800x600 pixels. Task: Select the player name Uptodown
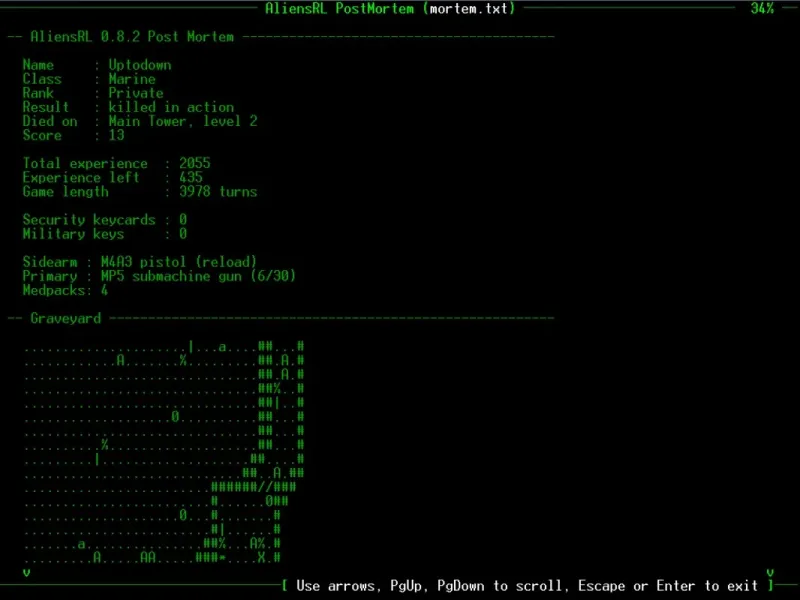point(140,65)
